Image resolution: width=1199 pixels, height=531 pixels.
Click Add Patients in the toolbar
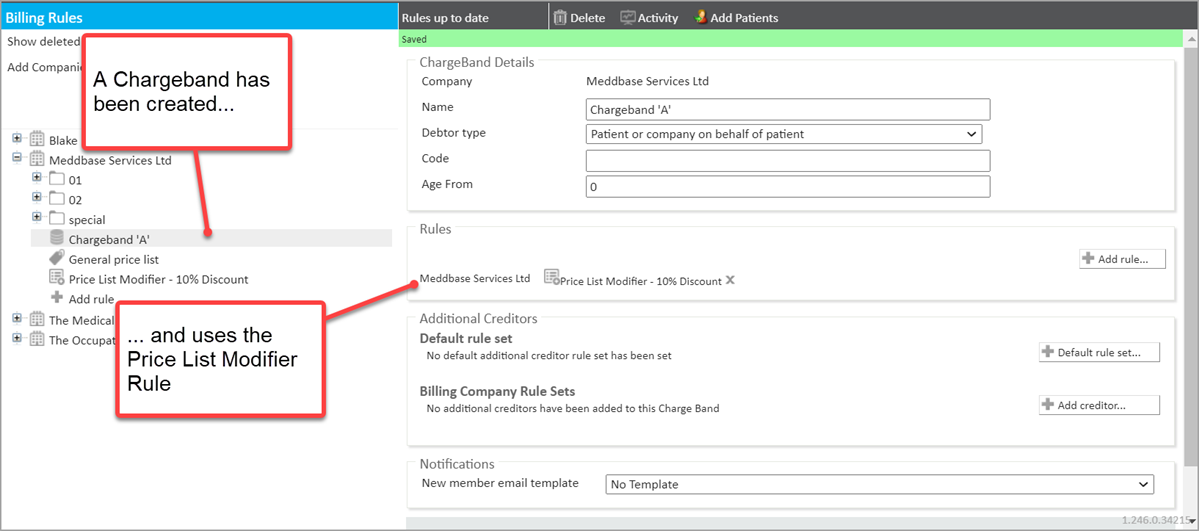tap(736, 18)
